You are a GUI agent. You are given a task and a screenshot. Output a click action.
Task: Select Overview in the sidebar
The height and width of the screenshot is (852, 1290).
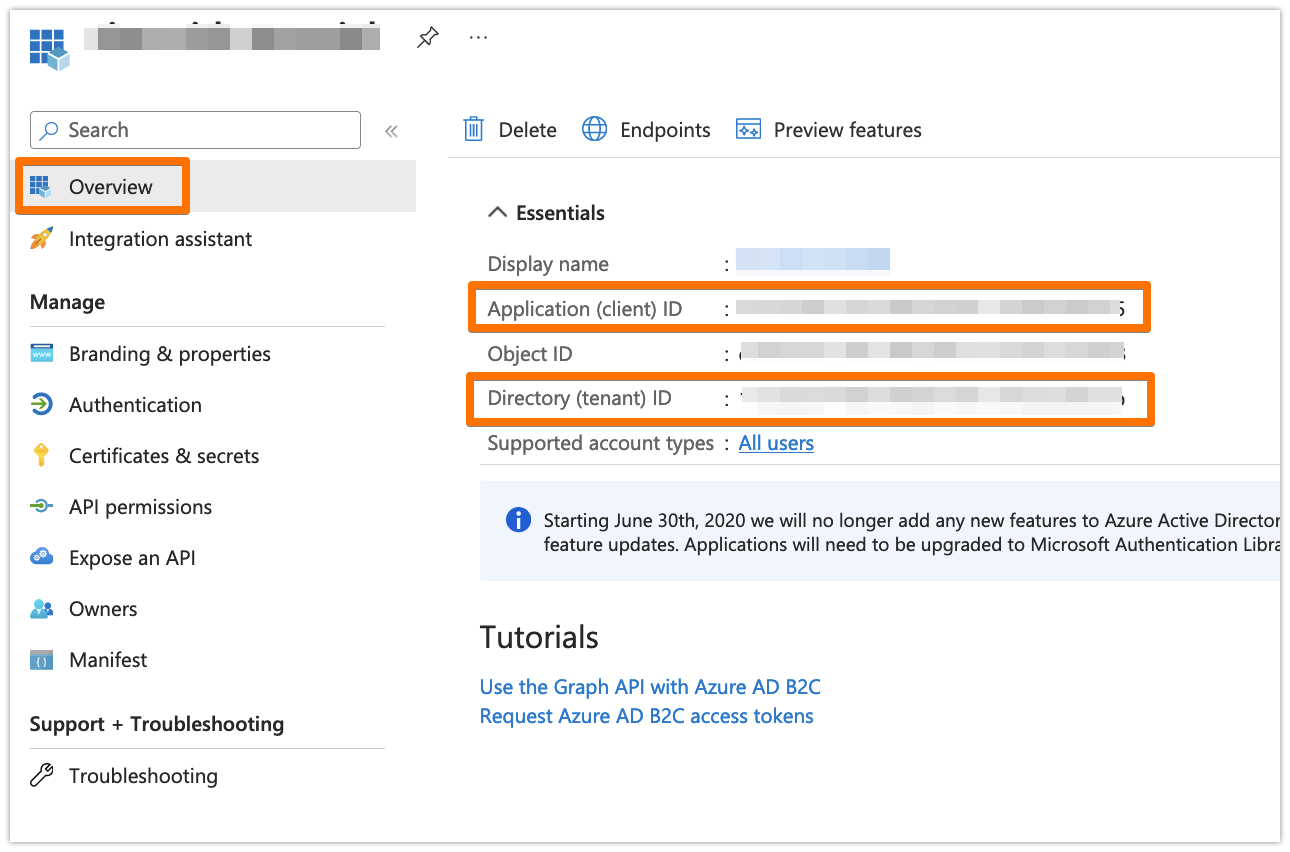coord(110,187)
